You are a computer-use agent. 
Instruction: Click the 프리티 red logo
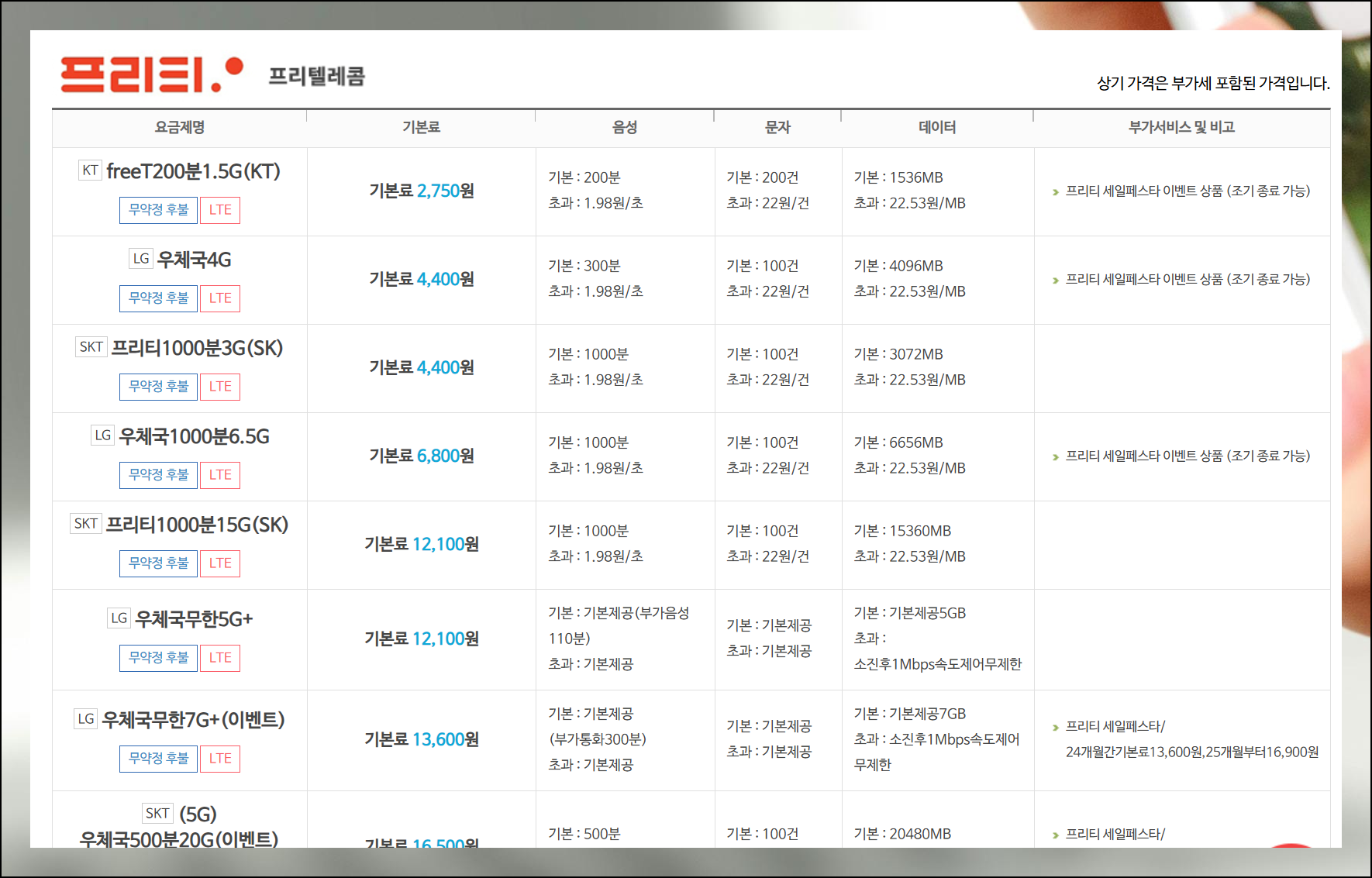152,74
